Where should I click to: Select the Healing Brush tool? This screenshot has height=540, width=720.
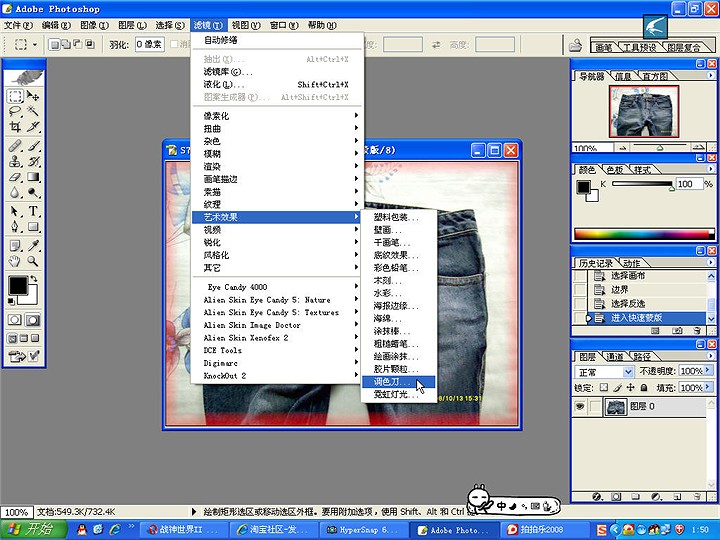click(15, 146)
